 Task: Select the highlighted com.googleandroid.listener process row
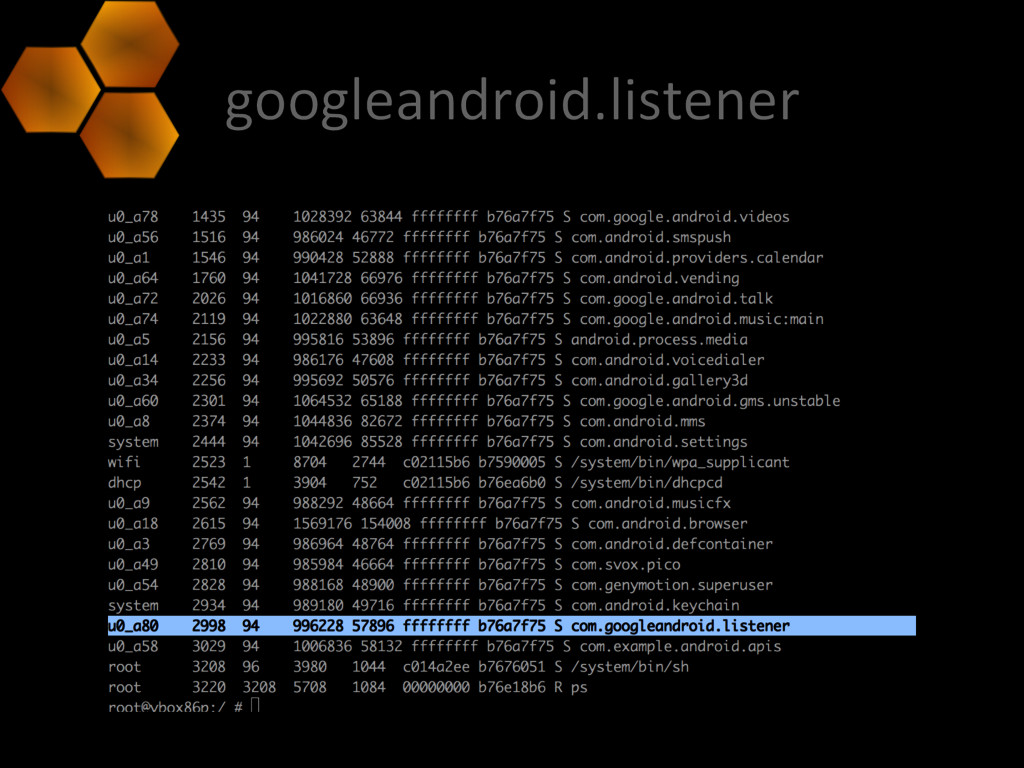(511, 626)
